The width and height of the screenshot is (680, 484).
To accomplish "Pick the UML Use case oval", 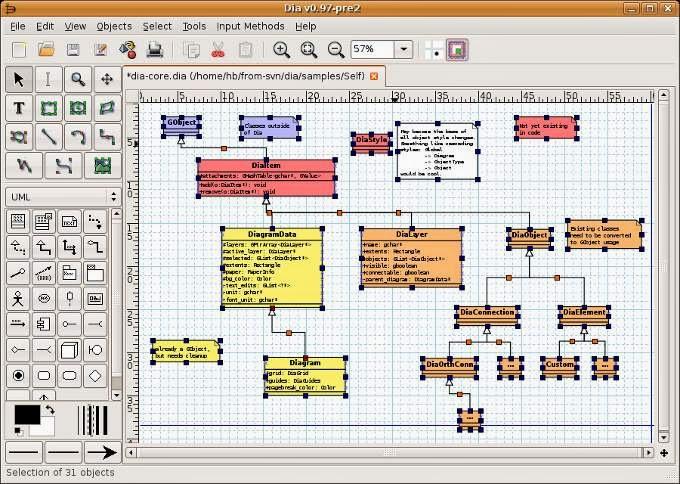I will pos(44,298).
